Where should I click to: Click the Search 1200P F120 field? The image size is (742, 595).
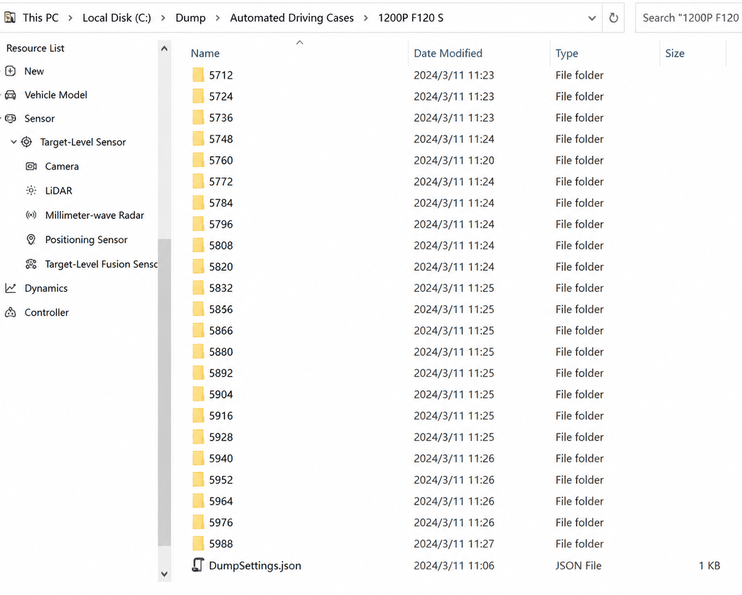[x=689, y=18]
